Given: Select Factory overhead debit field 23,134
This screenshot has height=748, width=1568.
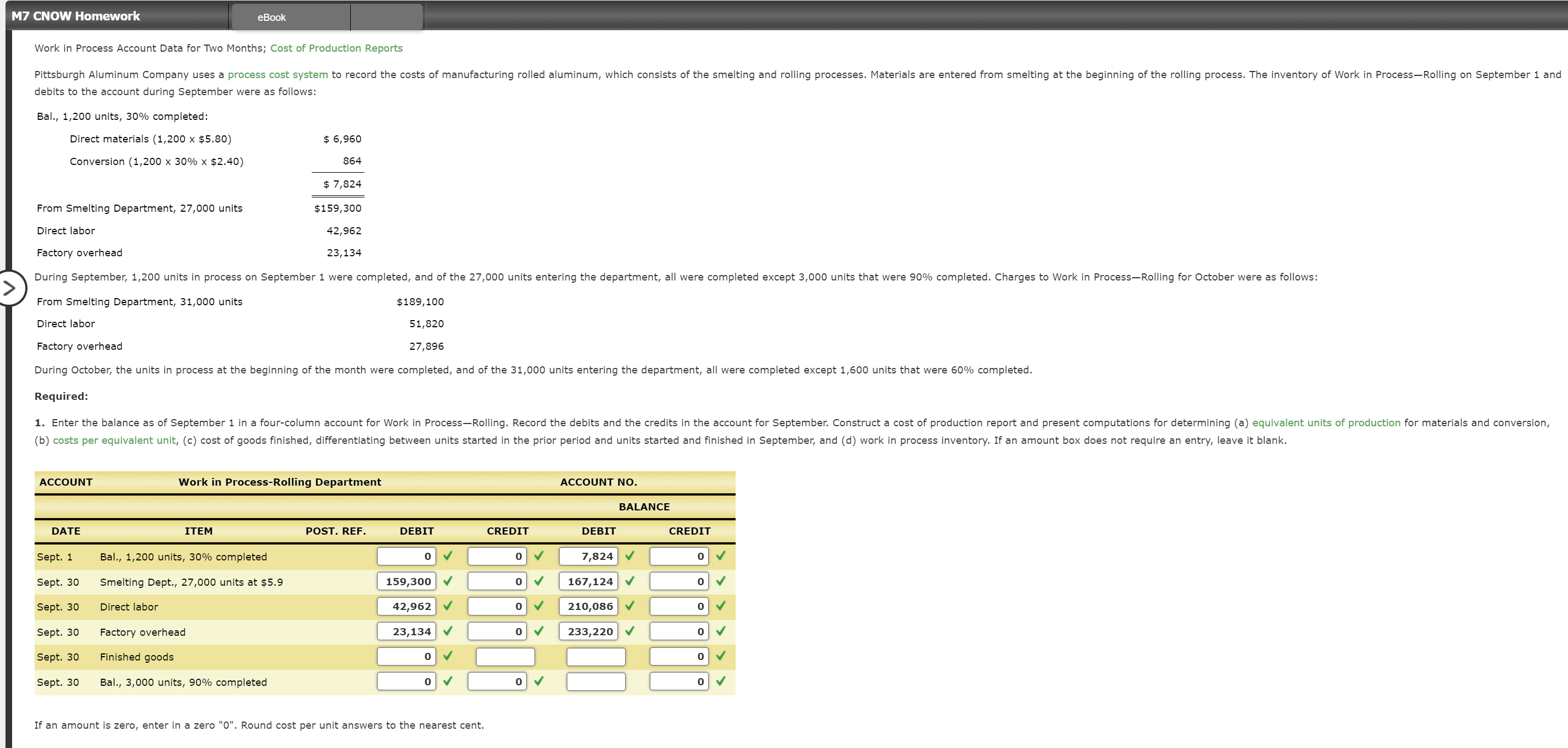Looking at the screenshot, I should pyautogui.click(x=406, y=631).
